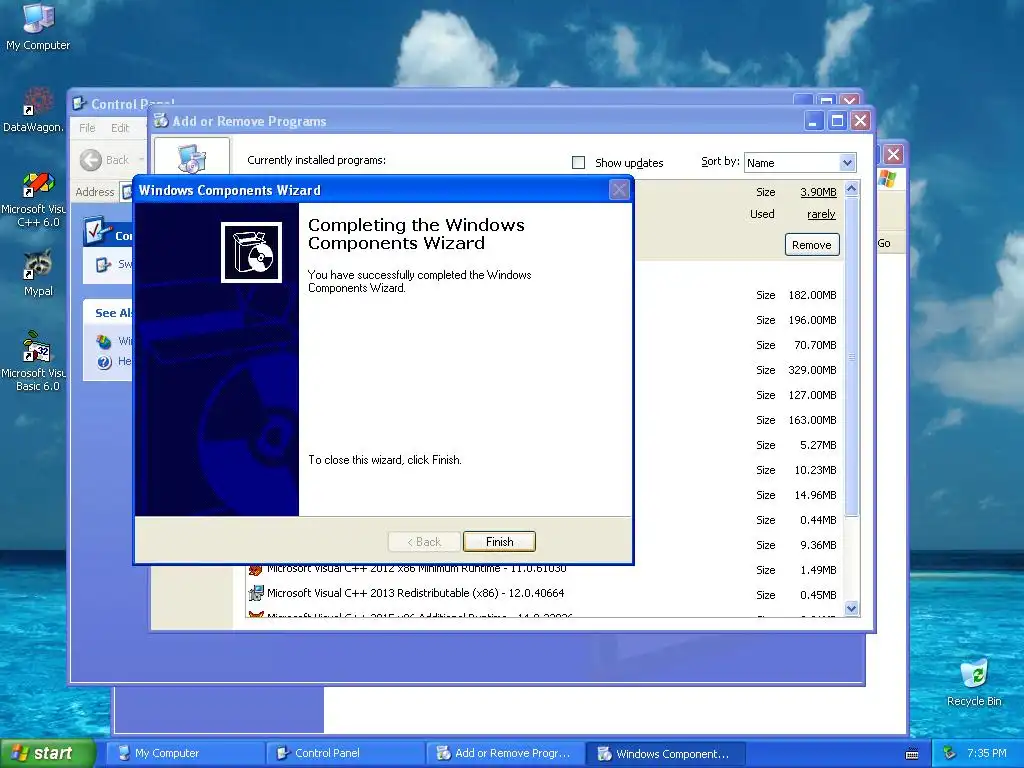The image size is (1024, 768).
Task: Click the Safely Remove Hardware tray icon
Action: point(950,753)
